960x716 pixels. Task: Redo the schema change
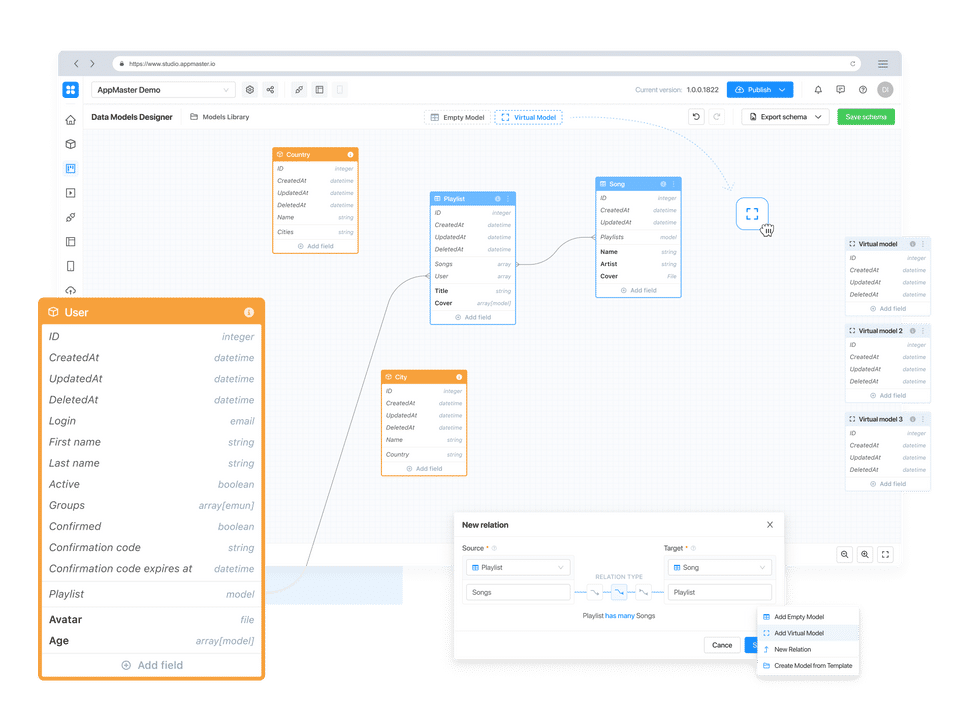pyautogui.click(x=716, y=116)
